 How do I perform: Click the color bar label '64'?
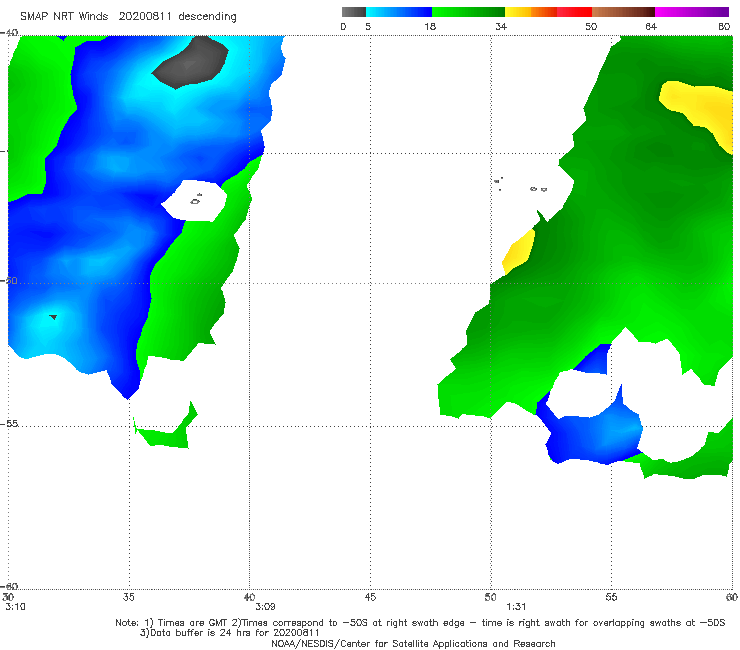[x=651, y=27]
